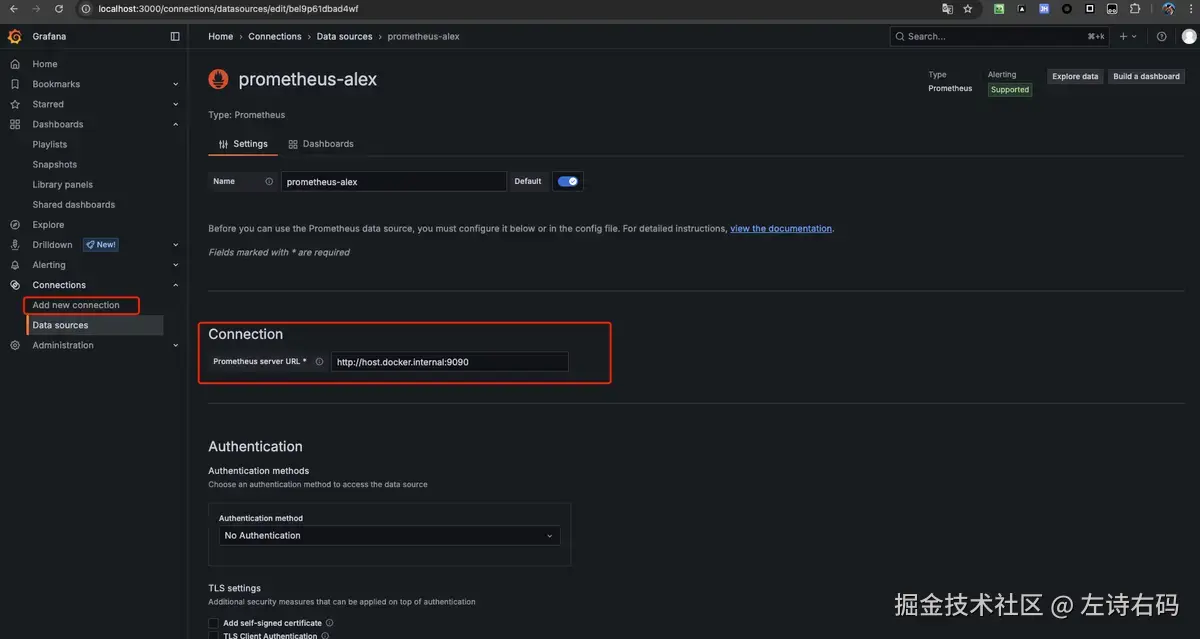Collapse the Connections sidebar section
This screenshot has height=639, width=1200.
click(x=176, y=285)
